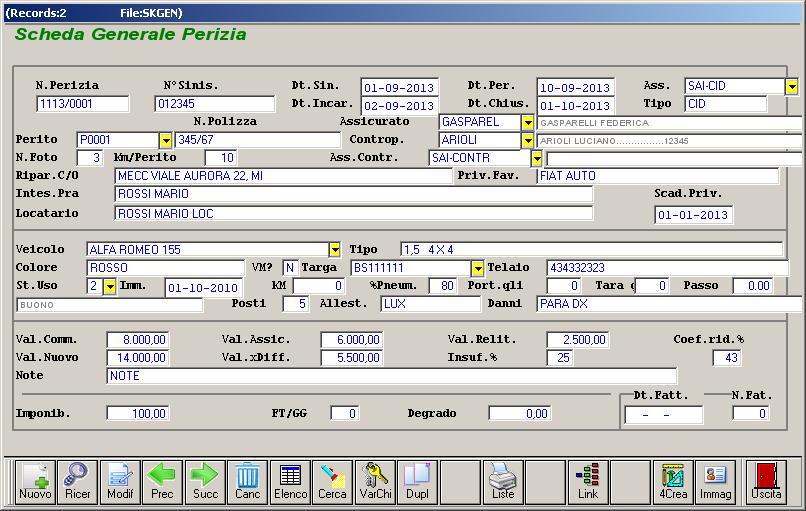Click the Val.xDiff. field 5.500,00
Viewport: 806px width, 511px height.
coord(352,358)
